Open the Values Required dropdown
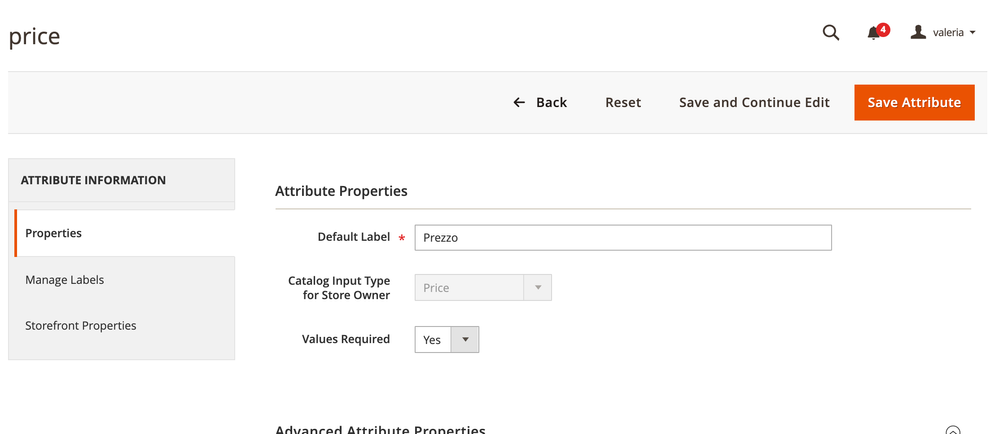This screenshot has height=434, width=999. (447, 340)
